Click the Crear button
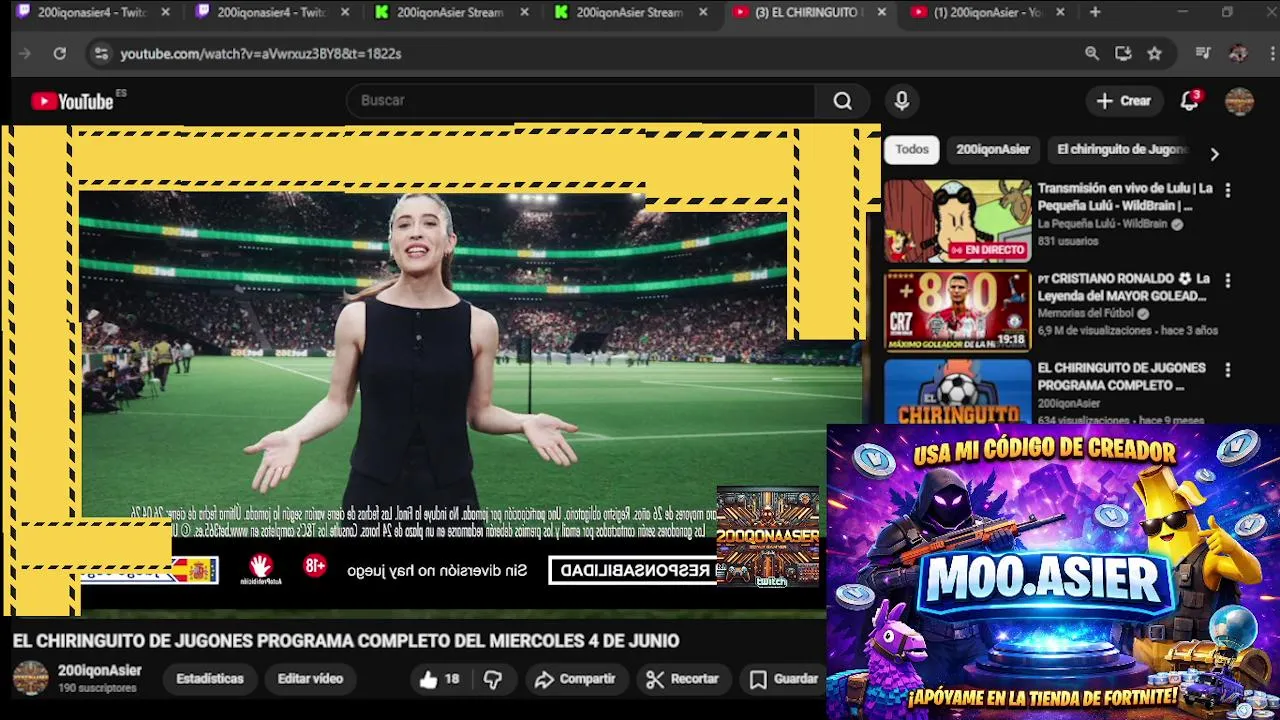Image resolution: width=1280 pixels, height=720 pixels. 1124,101
